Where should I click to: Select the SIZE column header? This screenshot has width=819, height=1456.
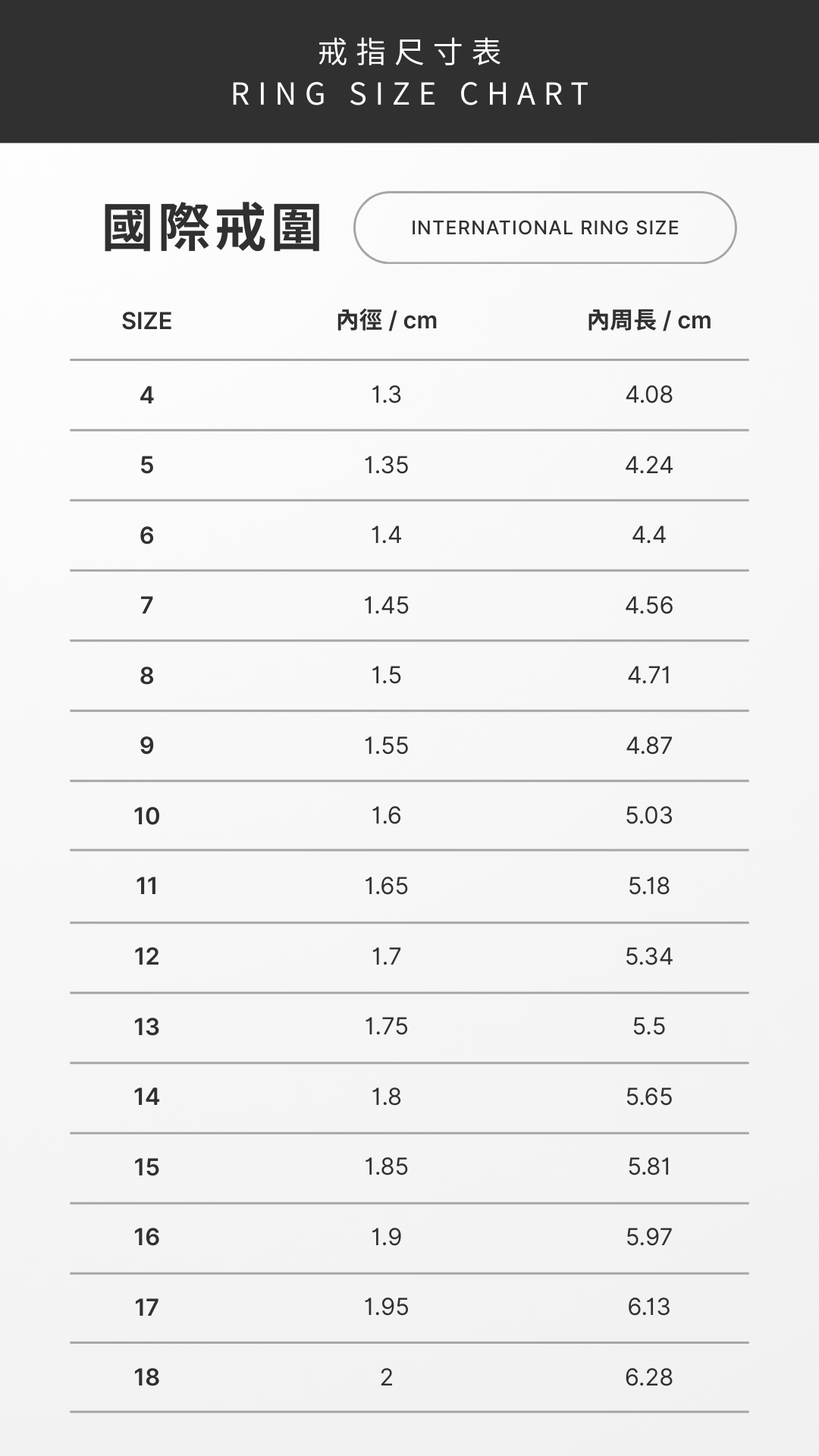(x=146, y=321)
